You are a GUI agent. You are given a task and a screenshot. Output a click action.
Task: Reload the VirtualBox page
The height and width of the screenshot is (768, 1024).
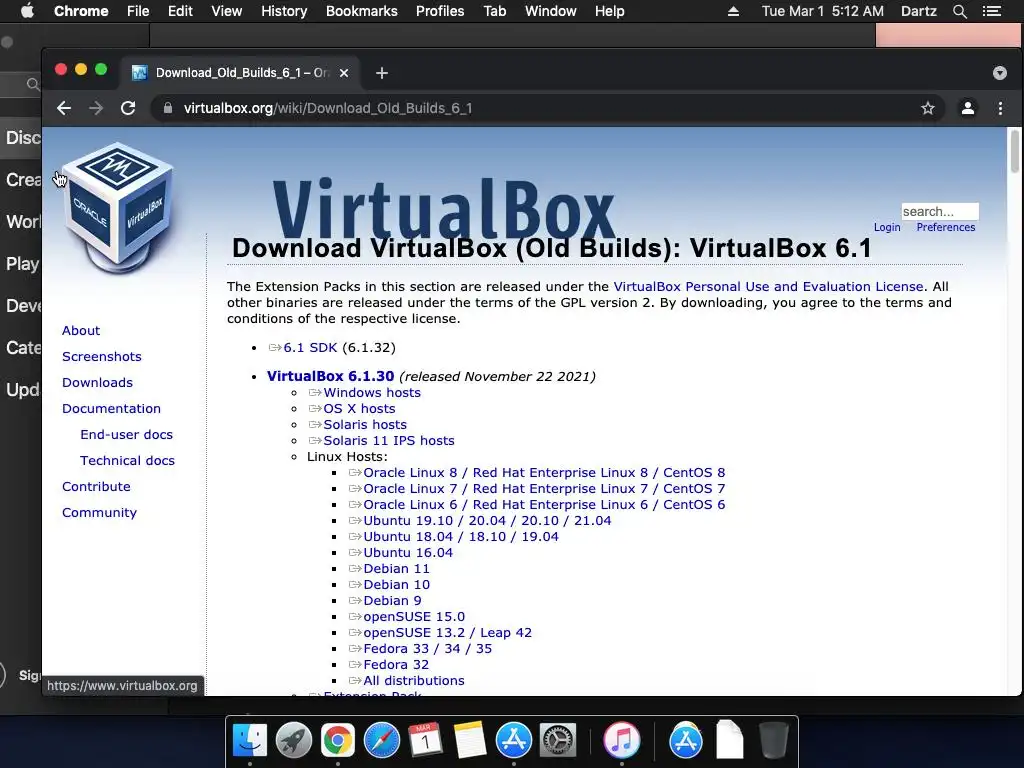[128, 108]
